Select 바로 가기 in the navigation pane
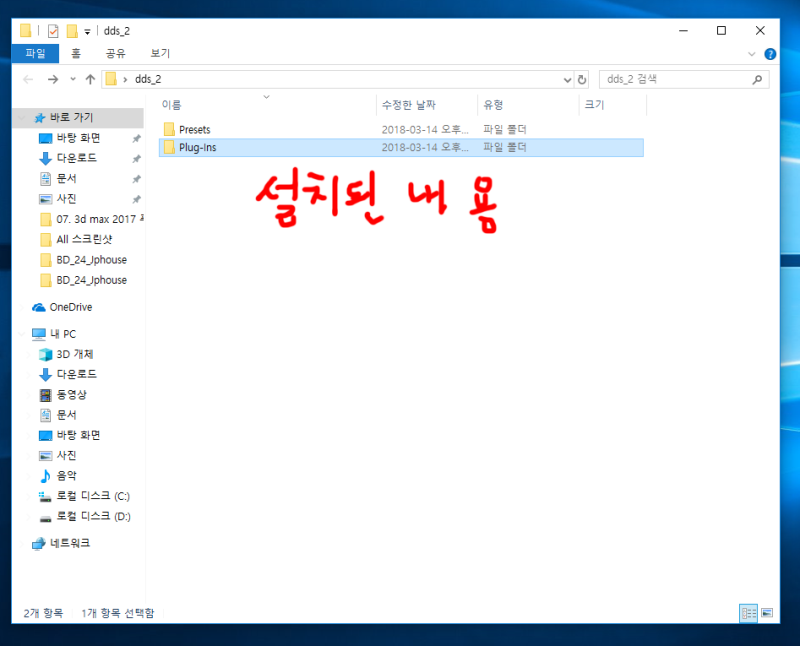The image size is (800, 646). click(71, 117)
